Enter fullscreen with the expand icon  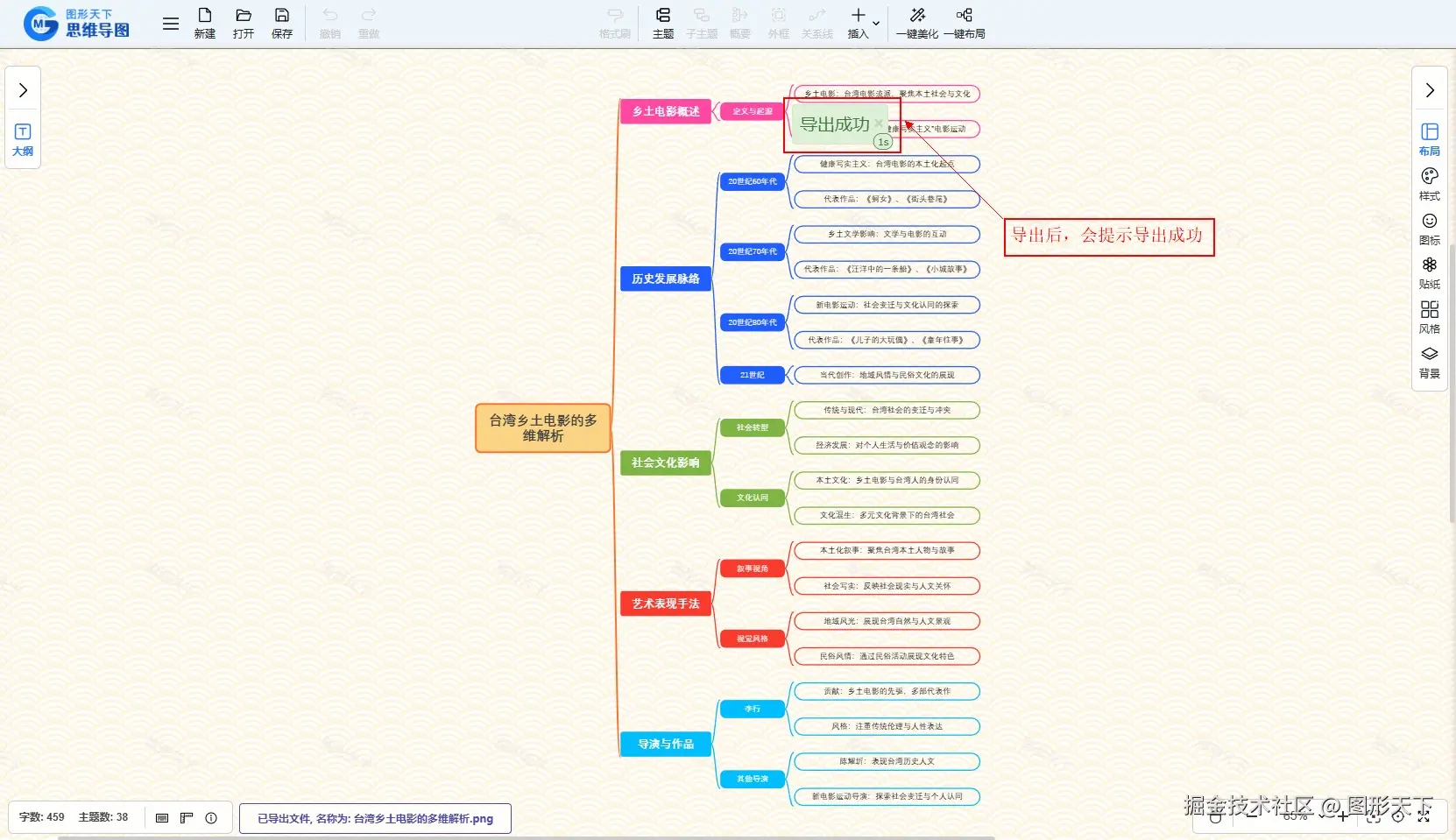tap(1424, 815)
